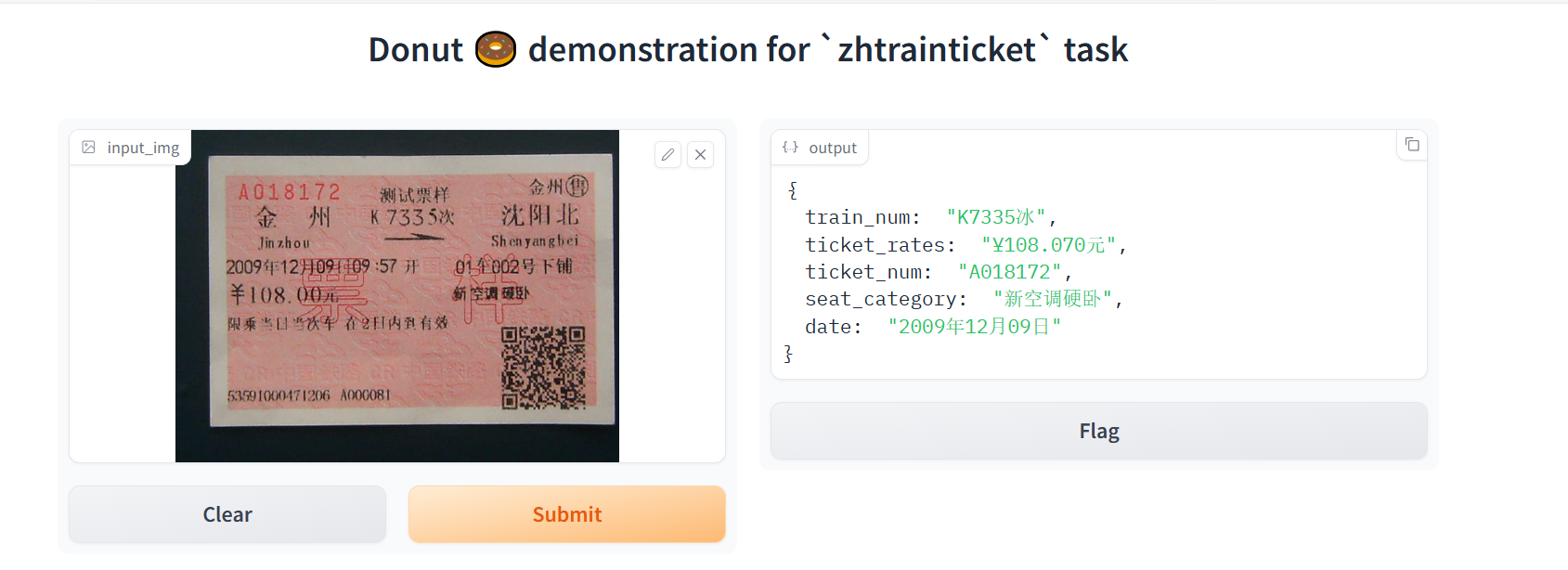Click the seat_category value in output
Image resolution: width=1568 pixels, height=570 pixels.
(1052, 299)
